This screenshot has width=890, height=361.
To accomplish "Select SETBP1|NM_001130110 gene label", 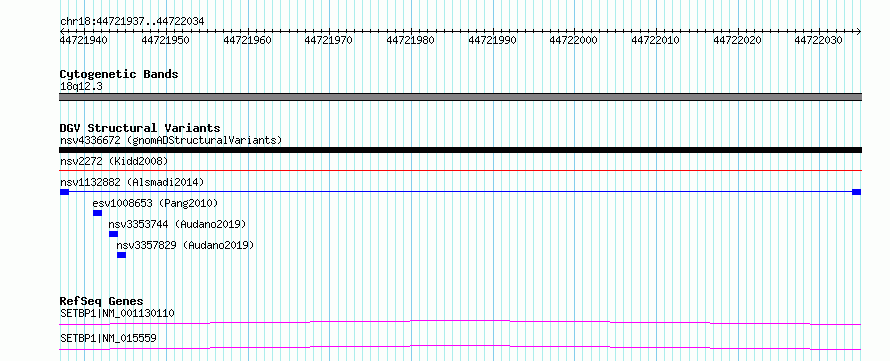I will (x=117, y=313).
